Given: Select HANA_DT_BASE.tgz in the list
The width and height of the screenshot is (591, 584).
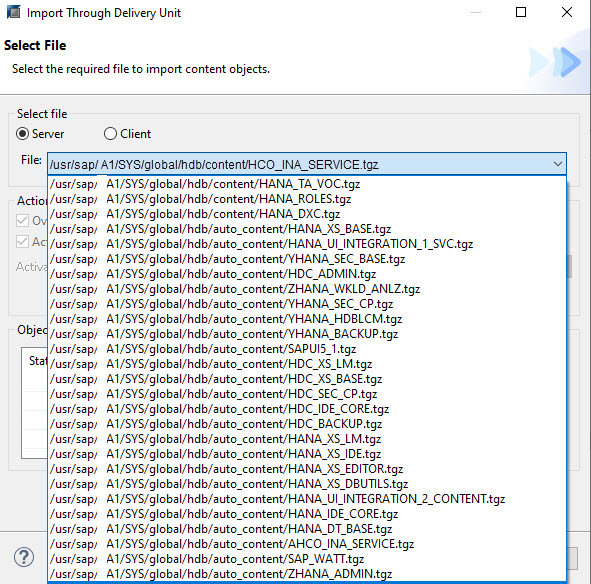Looking at the screenshot, I should [307, 529].
